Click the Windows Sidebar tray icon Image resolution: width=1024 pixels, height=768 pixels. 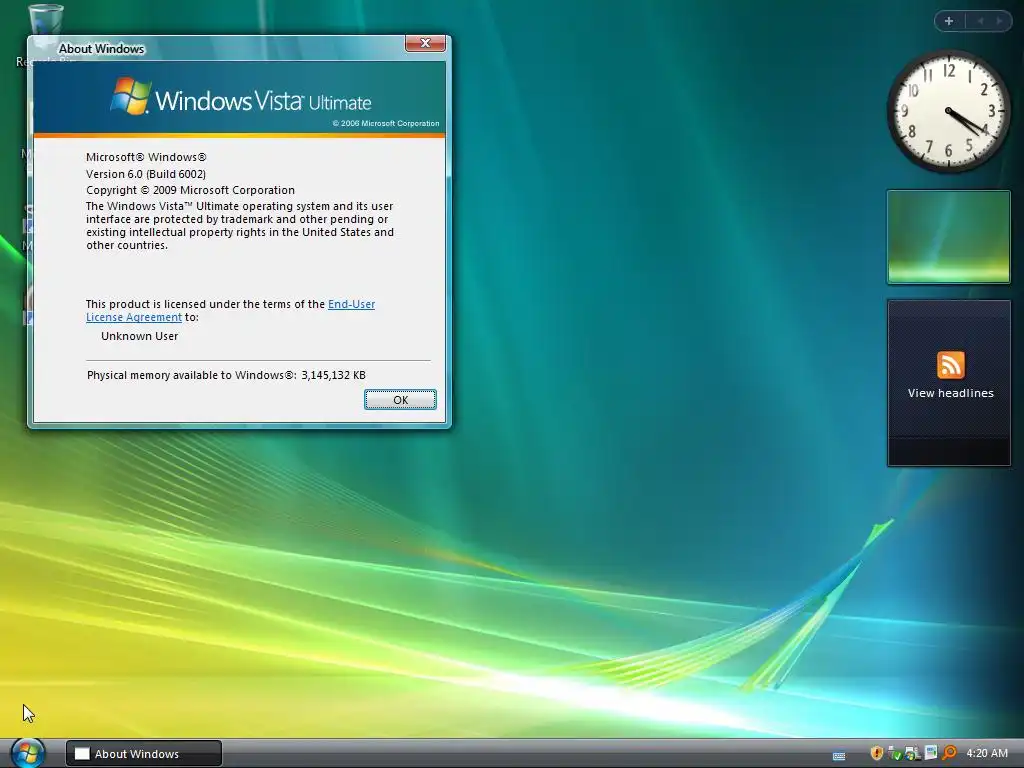[931, 752]
